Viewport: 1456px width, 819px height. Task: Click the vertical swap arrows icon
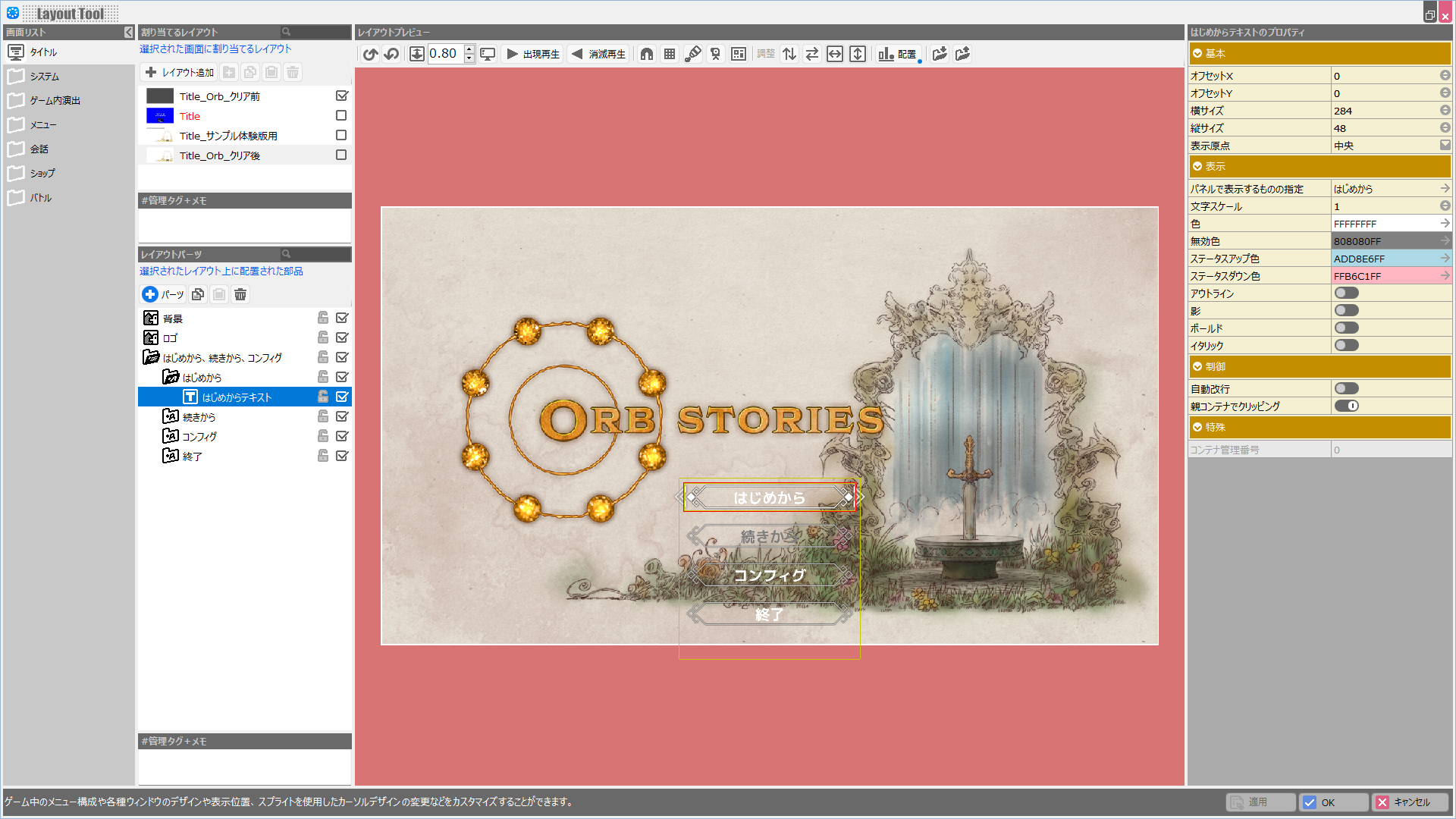789,54
